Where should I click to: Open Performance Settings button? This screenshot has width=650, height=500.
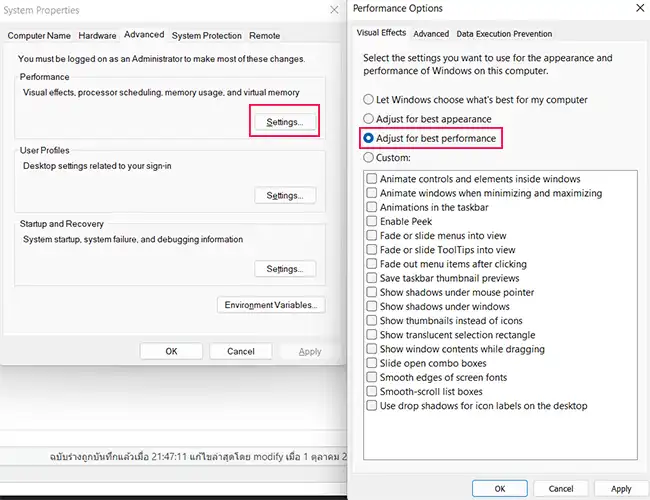pos(284,122)
